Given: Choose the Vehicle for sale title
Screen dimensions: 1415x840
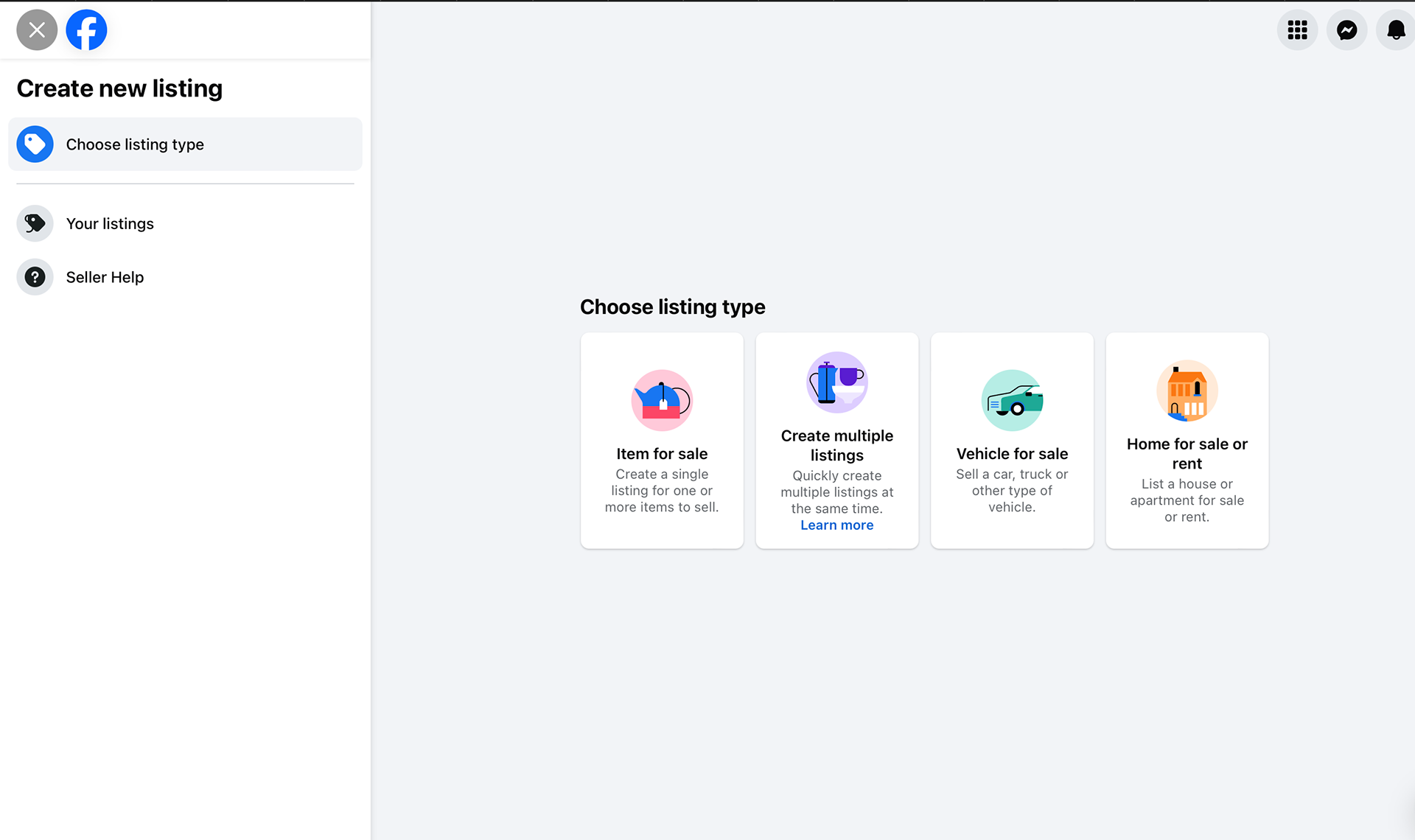Looking at the screenshot, I should pos(1012,454).
